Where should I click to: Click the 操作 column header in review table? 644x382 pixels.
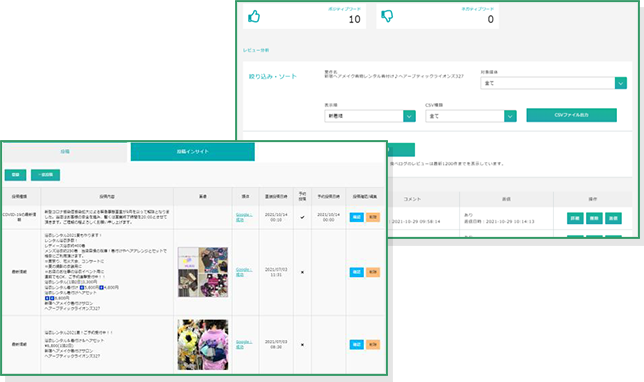point(593,199)
